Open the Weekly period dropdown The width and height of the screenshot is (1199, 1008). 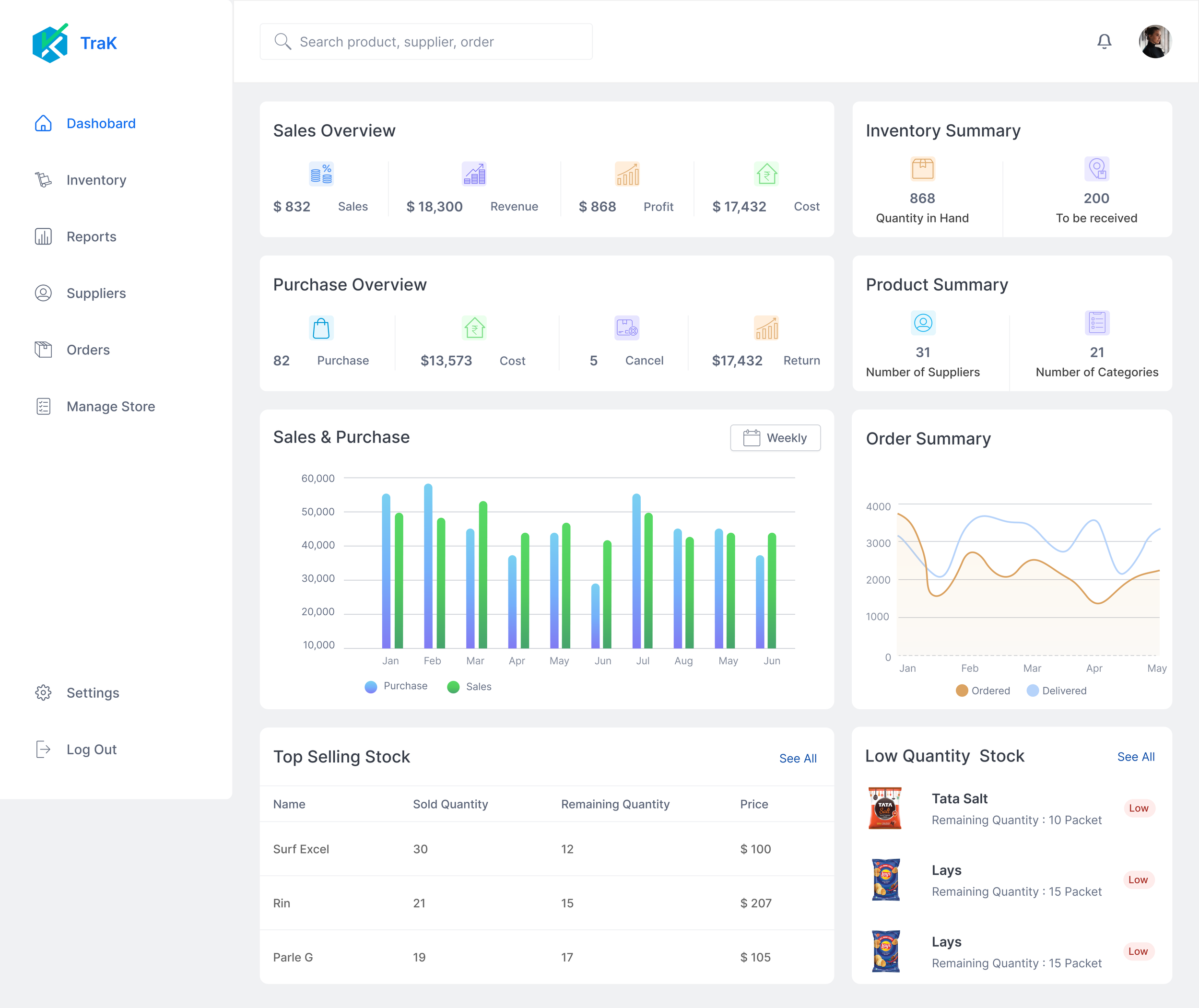(775, 438)
